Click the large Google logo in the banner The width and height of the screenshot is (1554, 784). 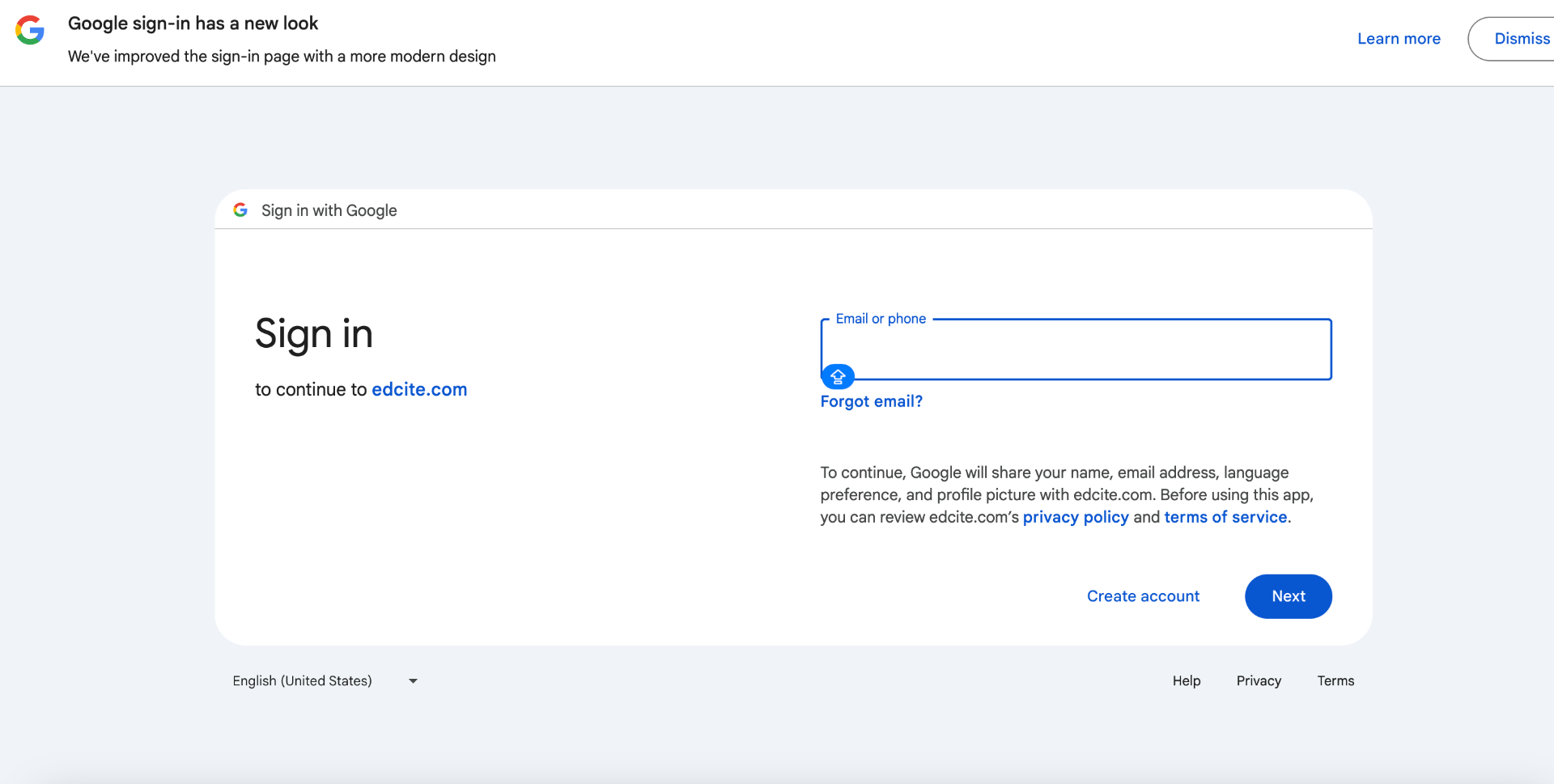pyautogui.click(x=30, y=30)
